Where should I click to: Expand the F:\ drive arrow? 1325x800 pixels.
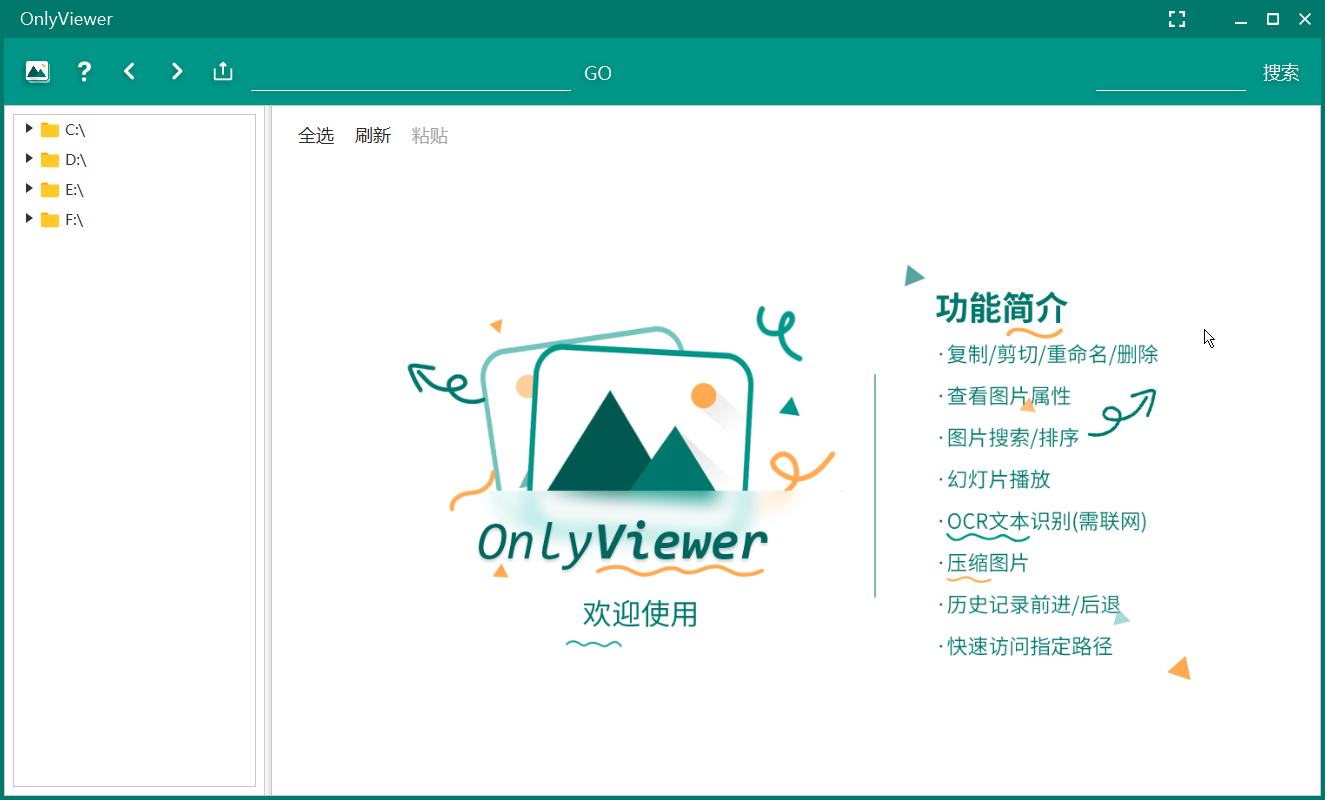[29, 218]
